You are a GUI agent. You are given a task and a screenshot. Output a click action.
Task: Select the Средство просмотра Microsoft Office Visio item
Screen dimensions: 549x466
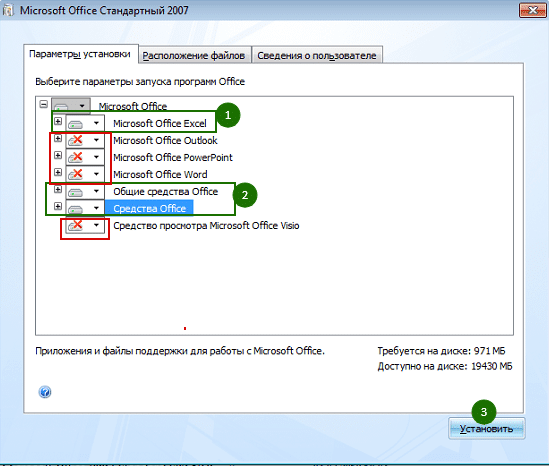coord(206,225)
